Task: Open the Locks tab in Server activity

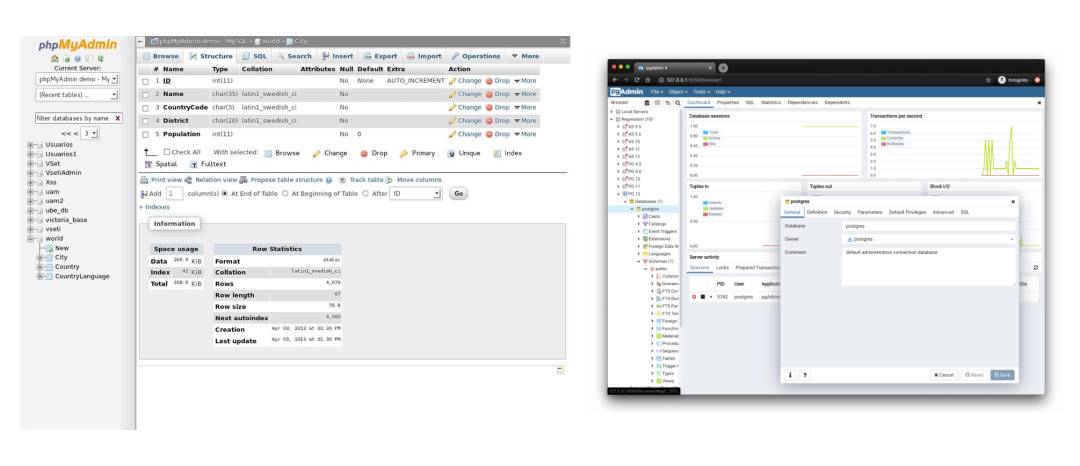Action: [x=723, y=267]
